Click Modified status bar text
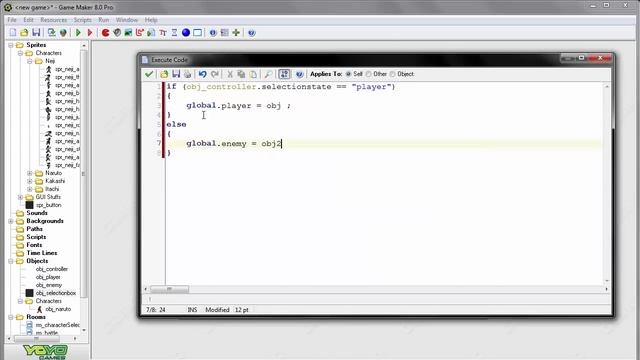This screenshot has height=360, width=640. (x=217, y=310)
